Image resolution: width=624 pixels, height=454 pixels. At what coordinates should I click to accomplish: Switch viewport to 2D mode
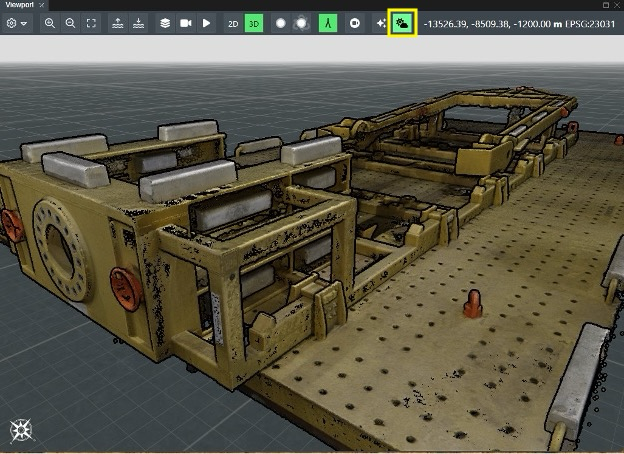point(232,22)
